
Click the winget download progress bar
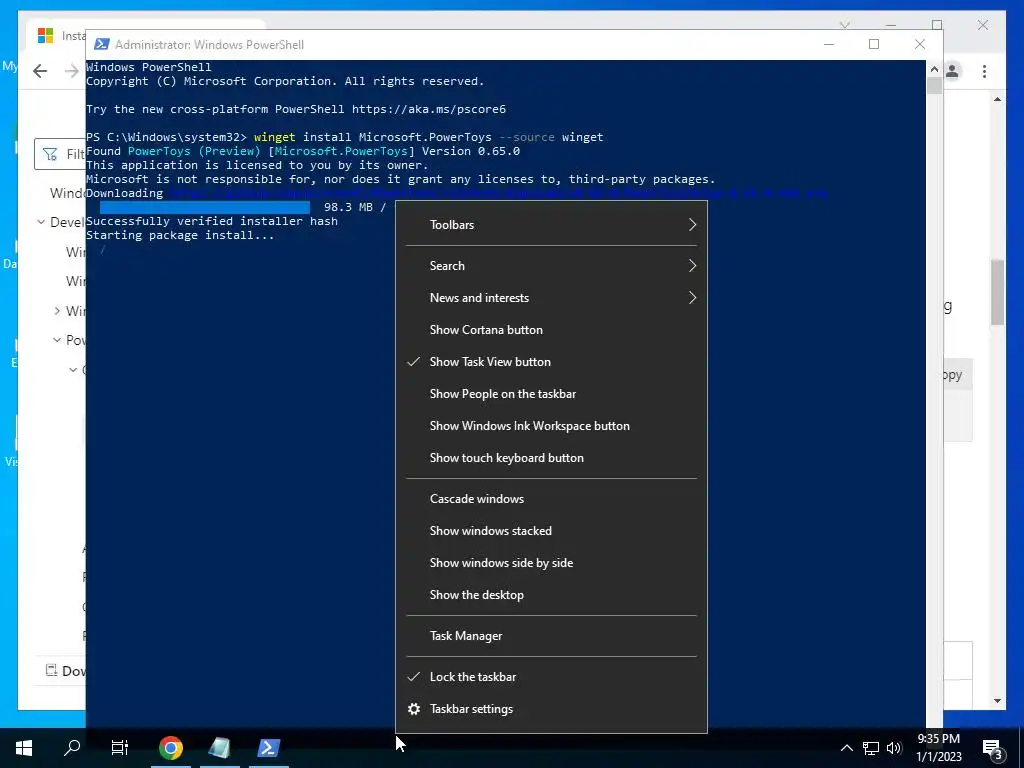coord(205,207)
